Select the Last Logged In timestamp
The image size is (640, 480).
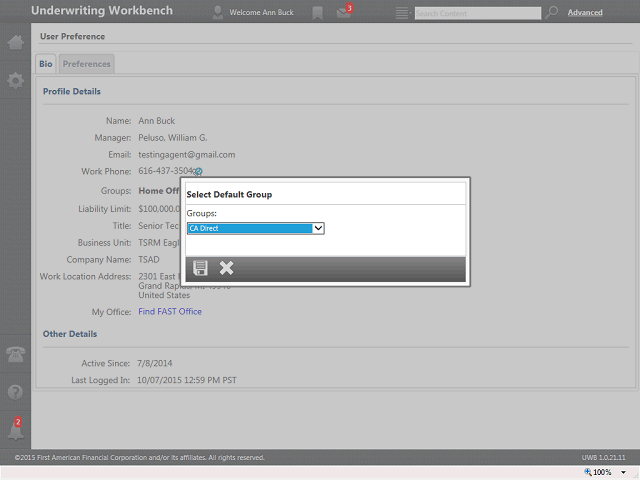click(187, 380)
